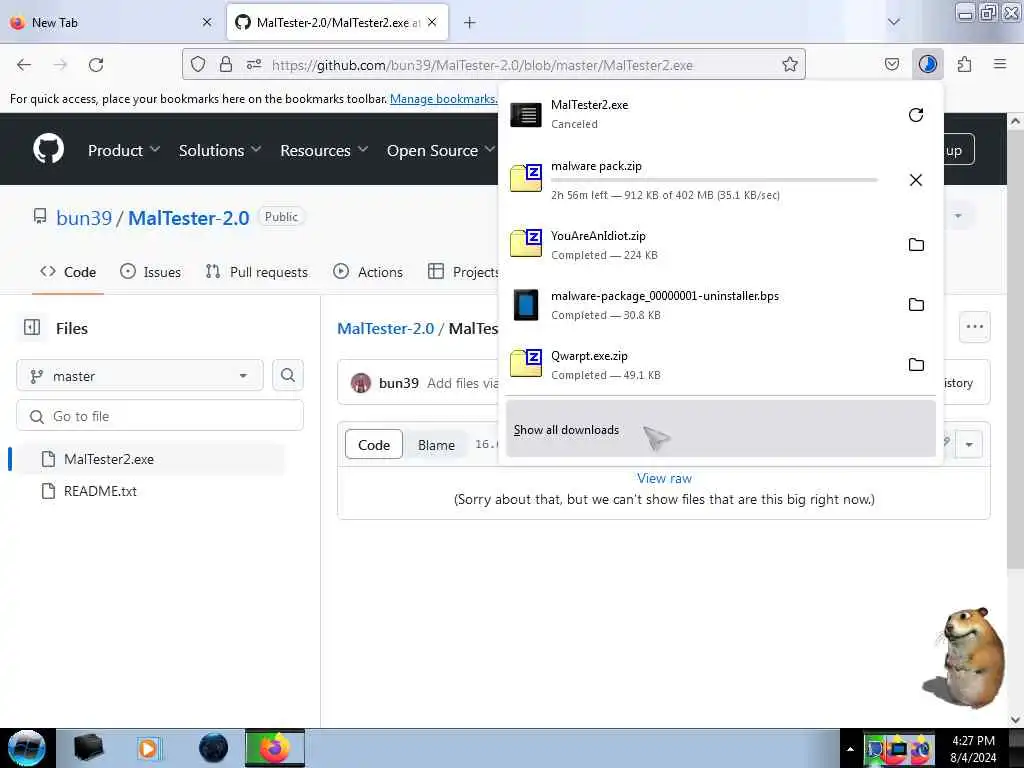Retry the canceled MalTester2.exe download
This screenshot has height=768, width=1024.
coord(916,115)
